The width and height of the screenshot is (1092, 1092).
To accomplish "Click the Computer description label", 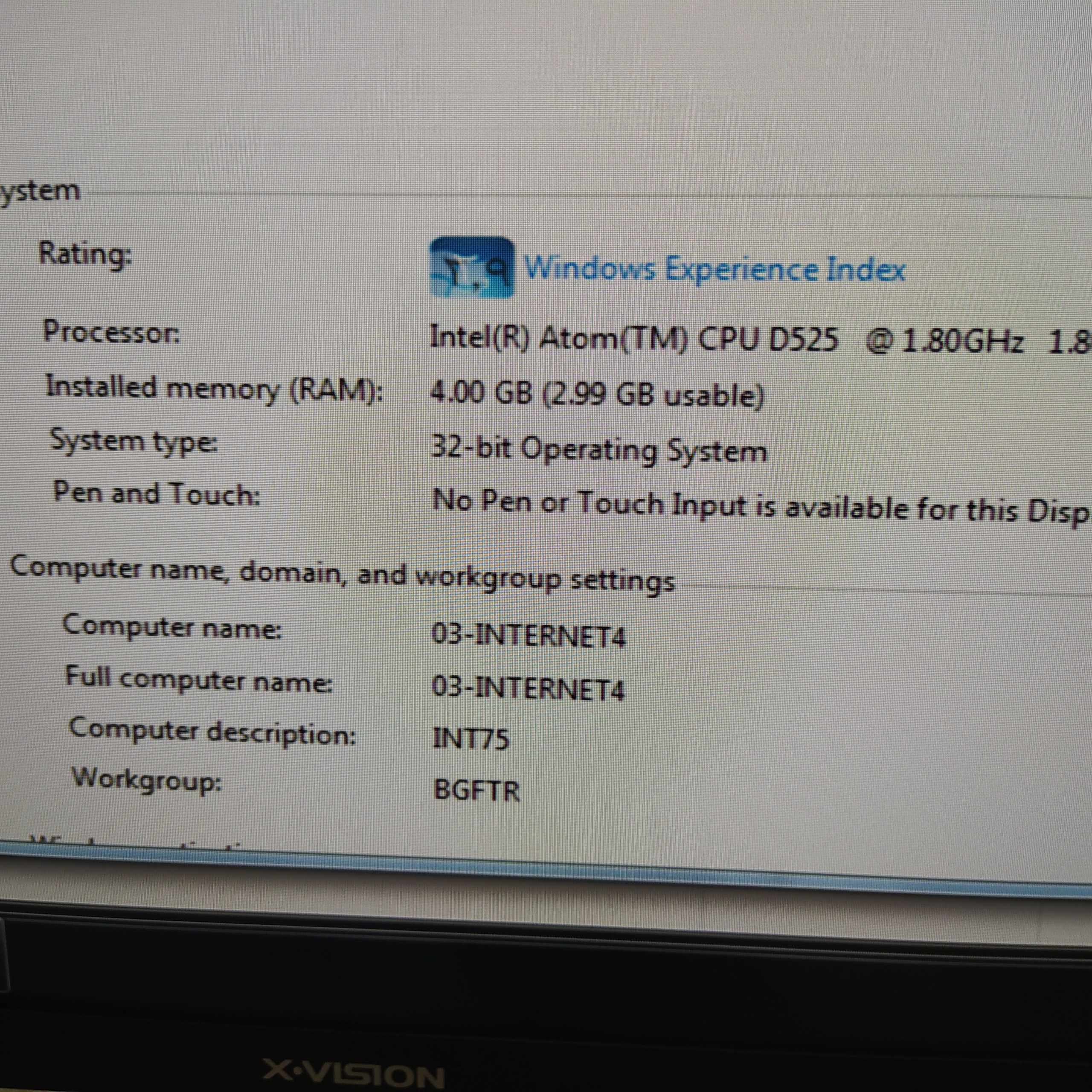I will (x=212, y=732).
